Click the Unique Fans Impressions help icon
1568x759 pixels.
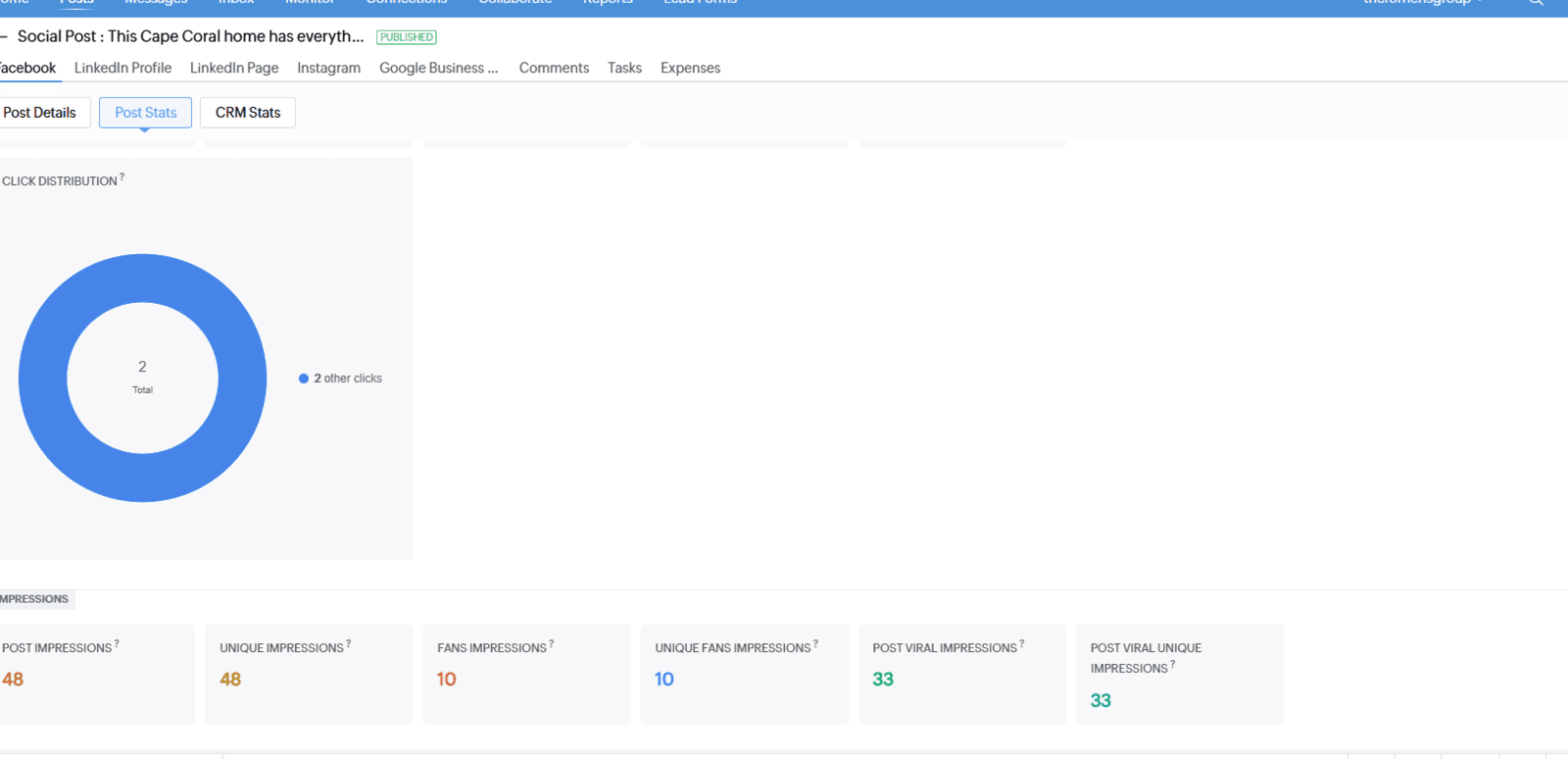coord(816,644)
